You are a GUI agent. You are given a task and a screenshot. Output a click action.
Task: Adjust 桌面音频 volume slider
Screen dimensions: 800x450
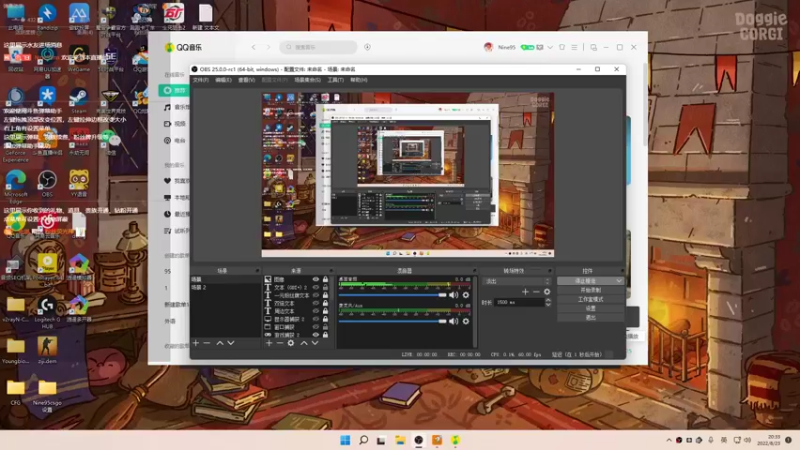(392, 295)
